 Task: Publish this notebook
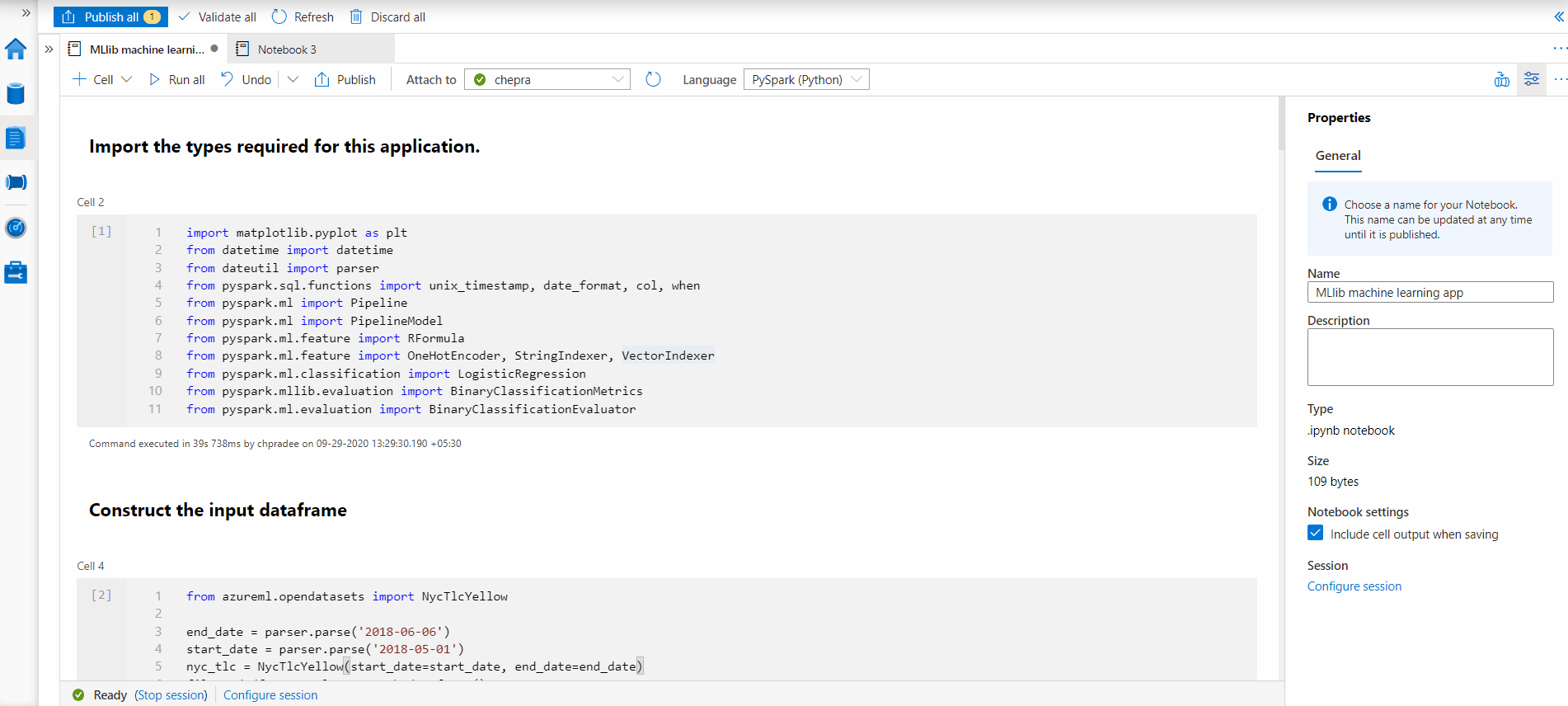pos(345,80)
